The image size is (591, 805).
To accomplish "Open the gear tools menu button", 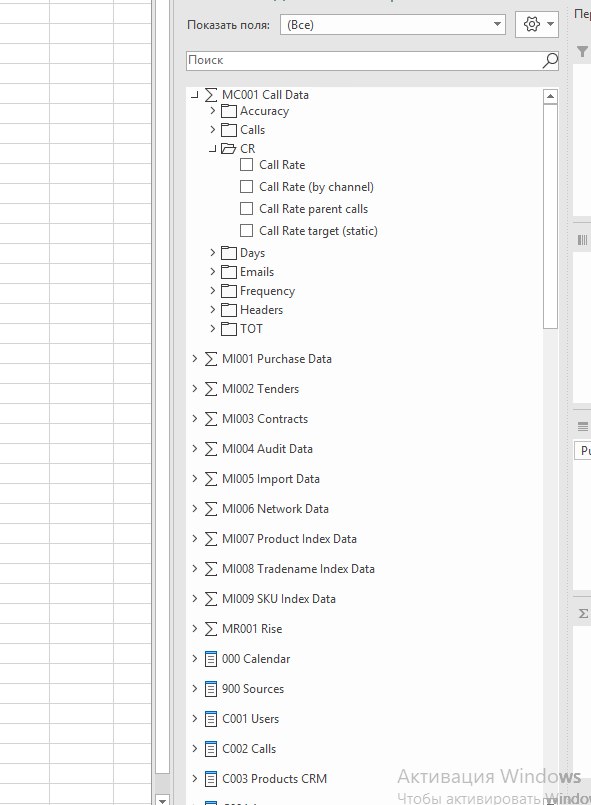I will (537, 24).
